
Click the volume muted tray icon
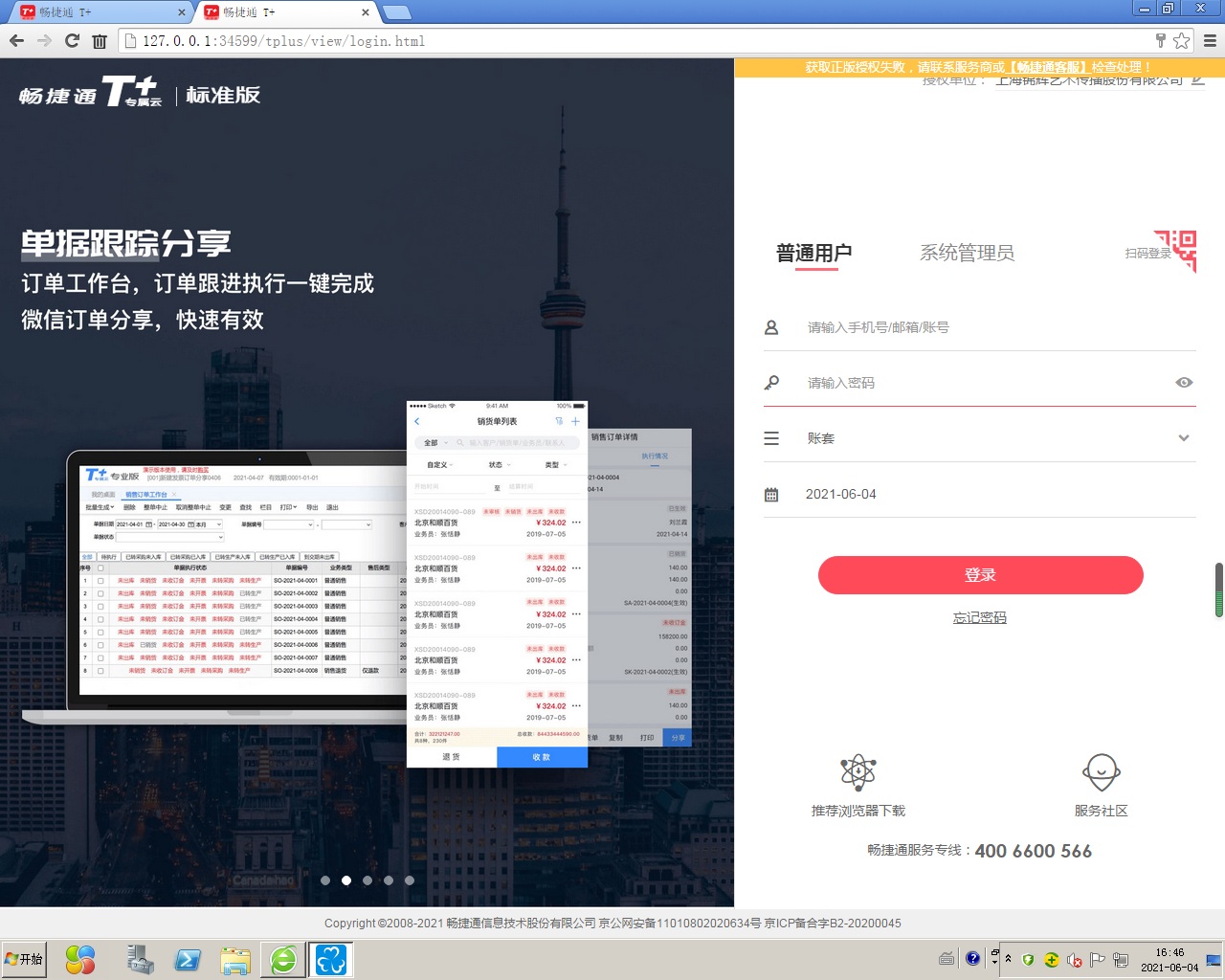pyautogui.click(x=1075, y=960)
